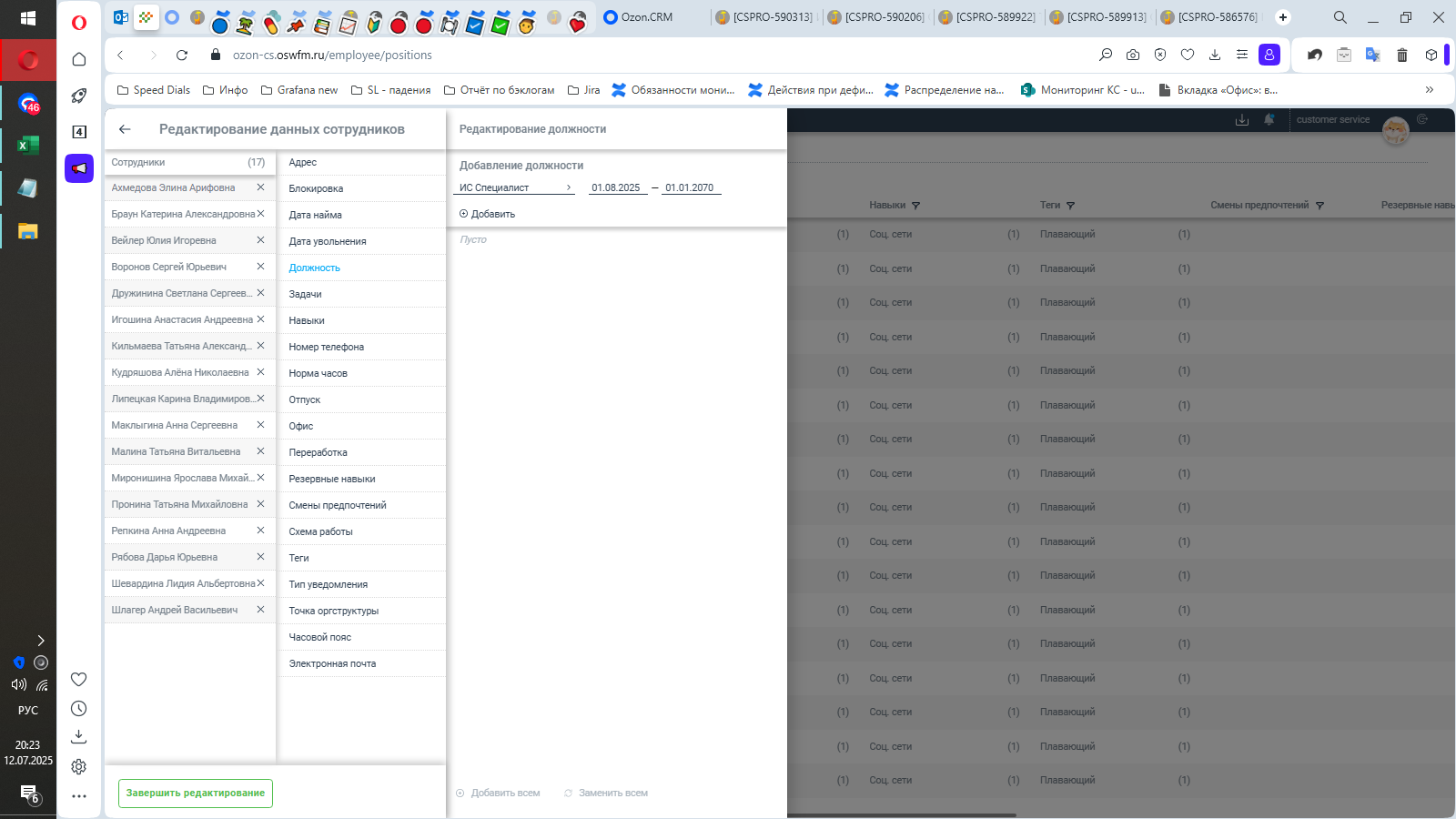Select the Адрес attribute

pos(361,162)
